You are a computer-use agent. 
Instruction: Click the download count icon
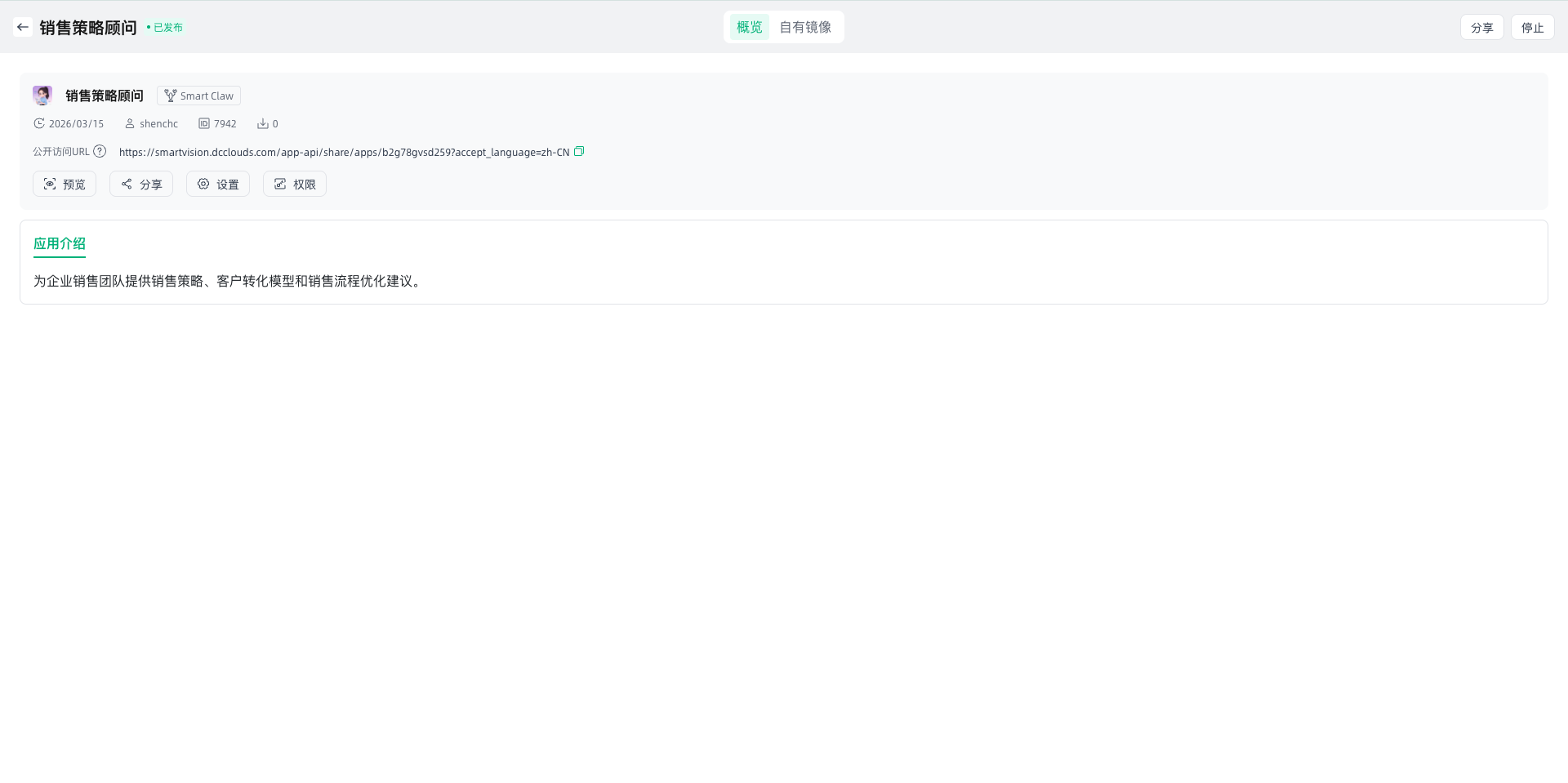coord(263,123)
